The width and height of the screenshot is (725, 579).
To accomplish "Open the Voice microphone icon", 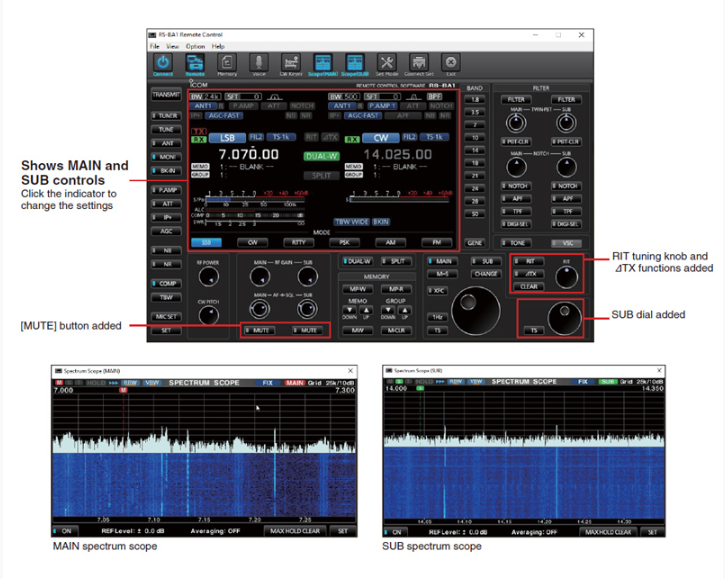I will [x=258, y=62].
